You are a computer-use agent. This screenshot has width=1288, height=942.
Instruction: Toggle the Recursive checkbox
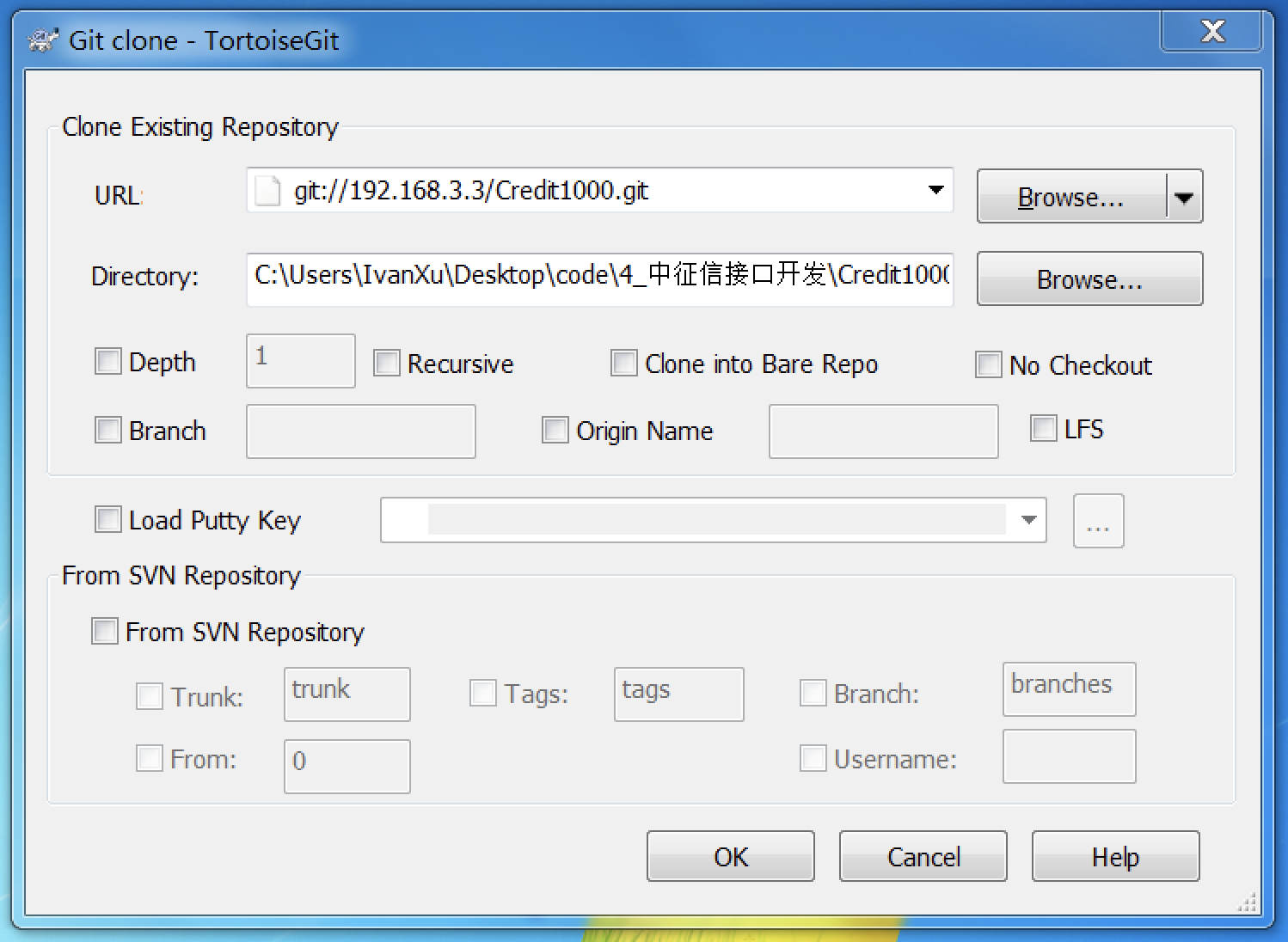pyautogui.click(x=387, y=363)
